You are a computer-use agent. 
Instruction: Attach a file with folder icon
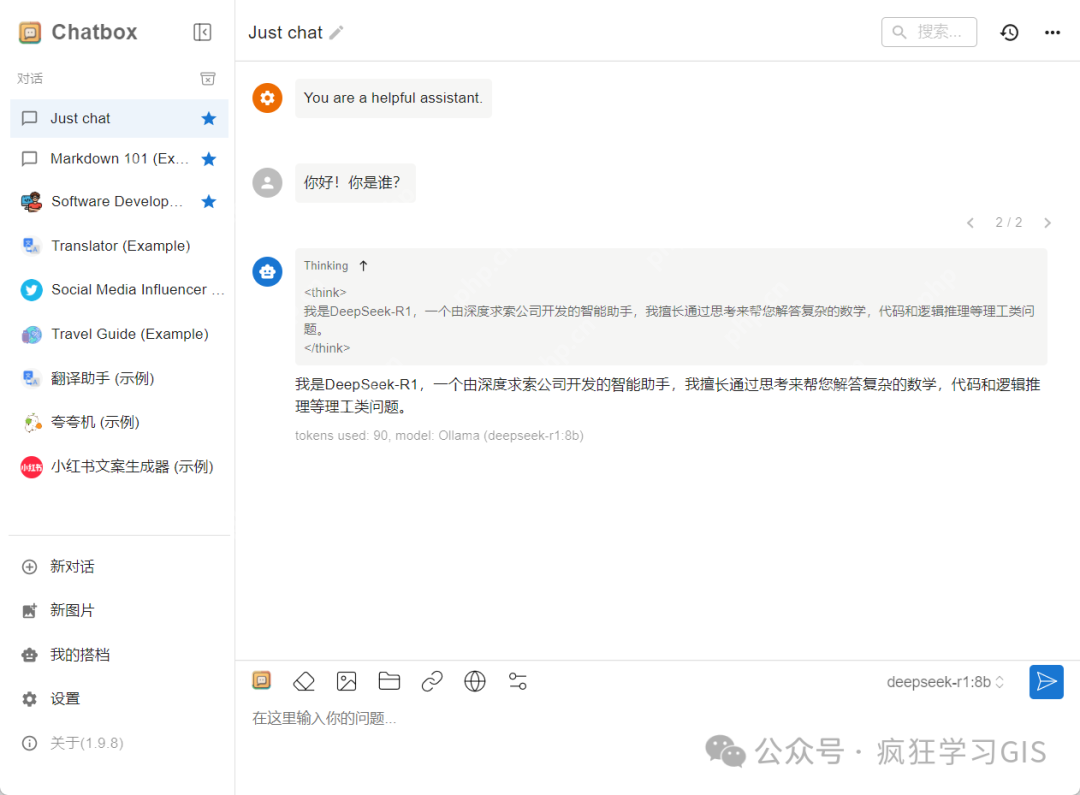[389, 681]
